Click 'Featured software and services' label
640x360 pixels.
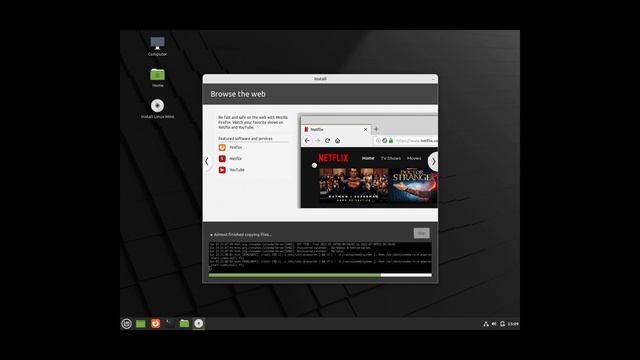[x=245, y=139]
